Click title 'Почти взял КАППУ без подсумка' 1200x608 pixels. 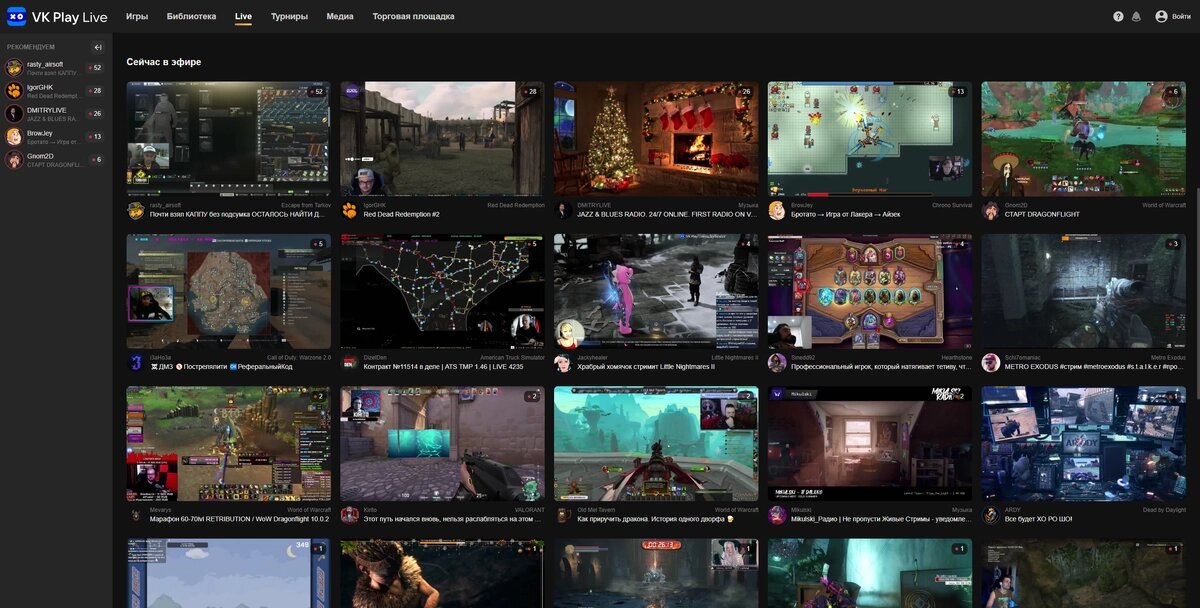237,214
